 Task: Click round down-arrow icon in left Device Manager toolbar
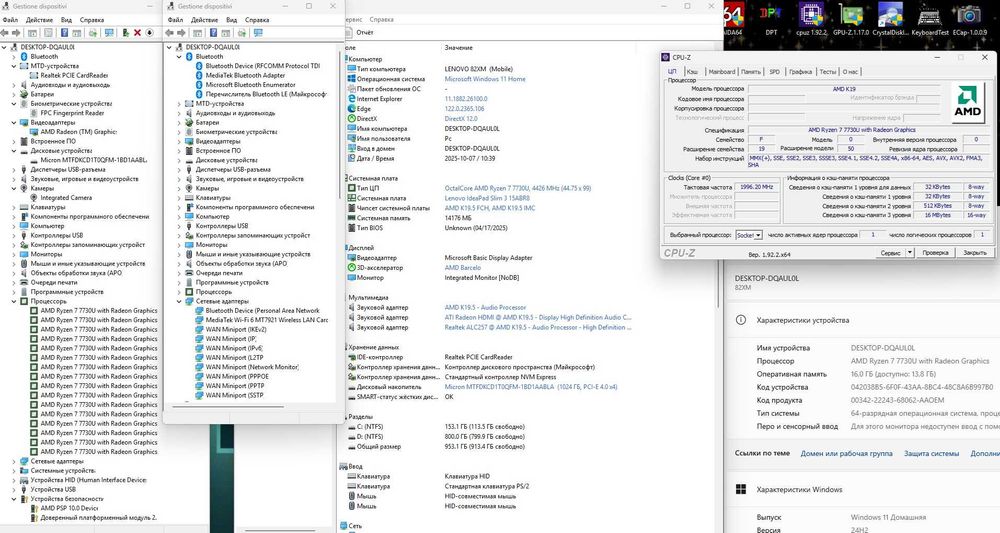[150, 33]
